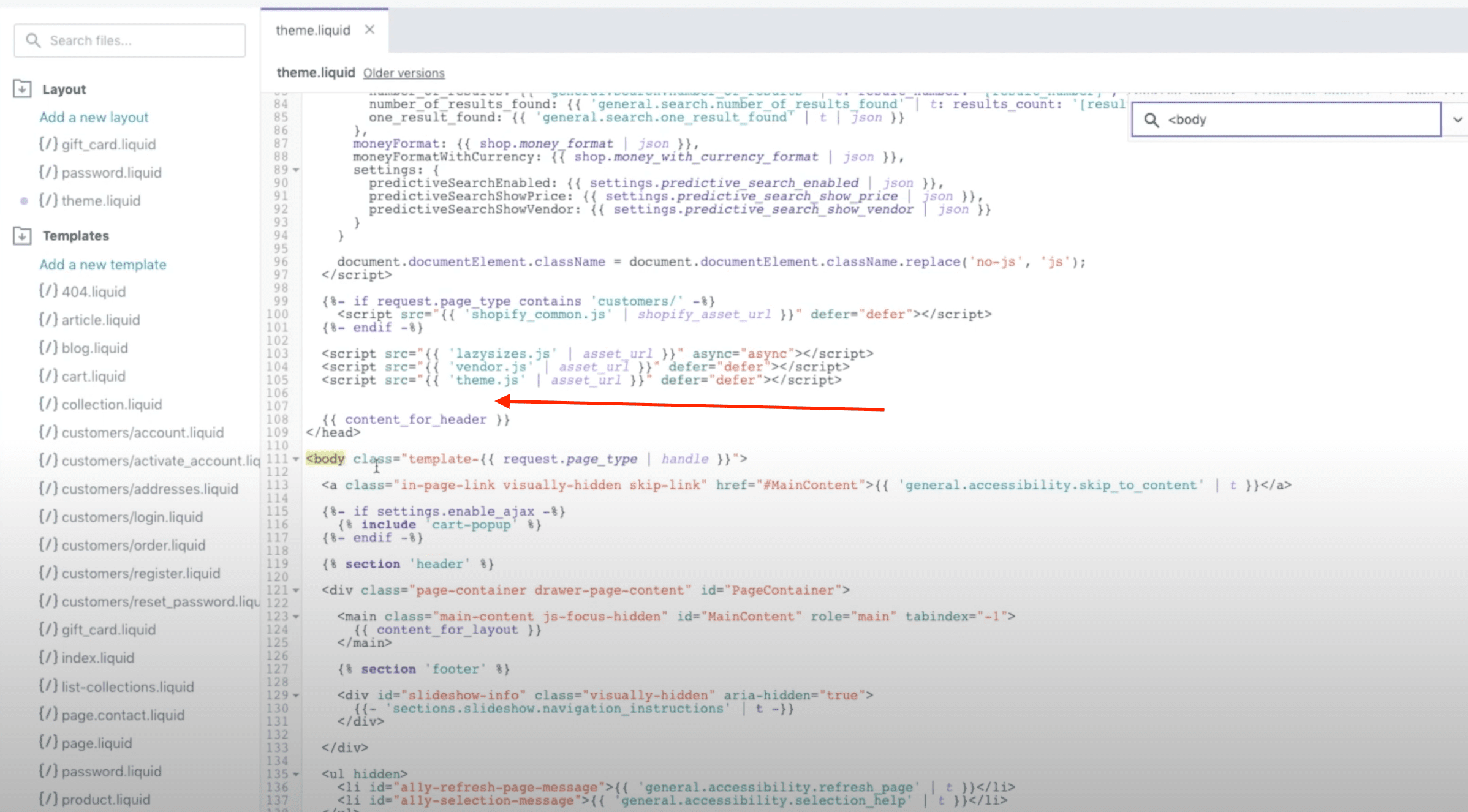Click {% section 'footer' %} code
The image size is (1468, 812).
coord(424,669)
